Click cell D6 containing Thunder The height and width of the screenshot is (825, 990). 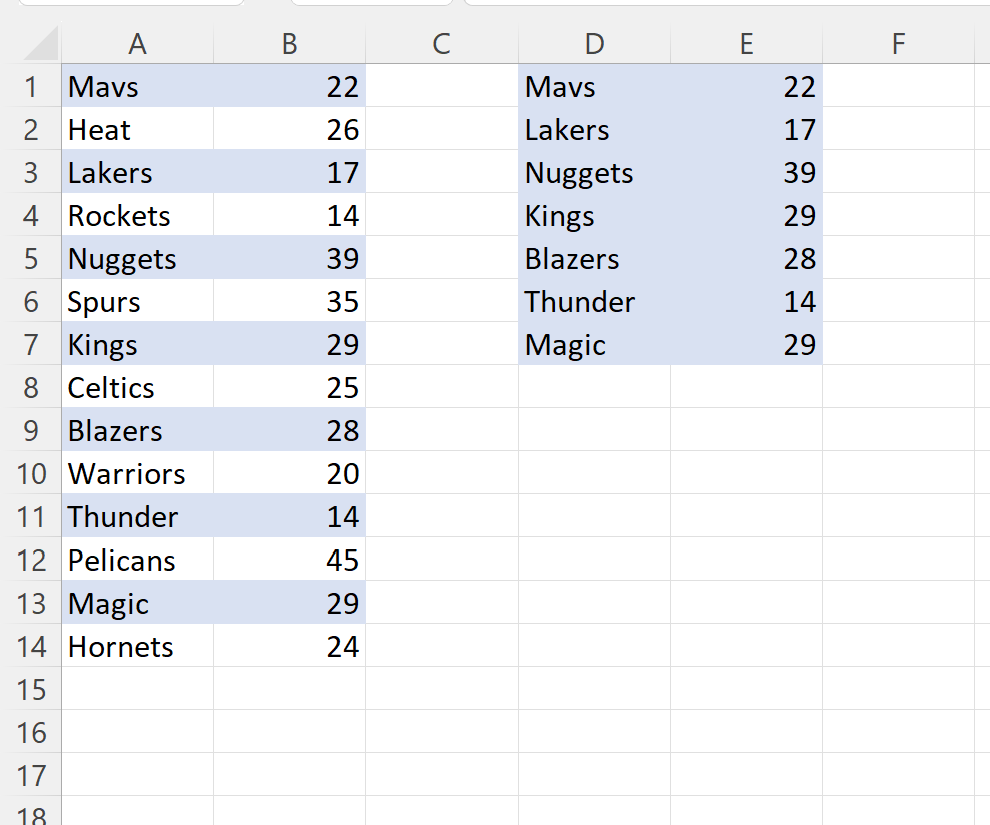pos(595,301)
